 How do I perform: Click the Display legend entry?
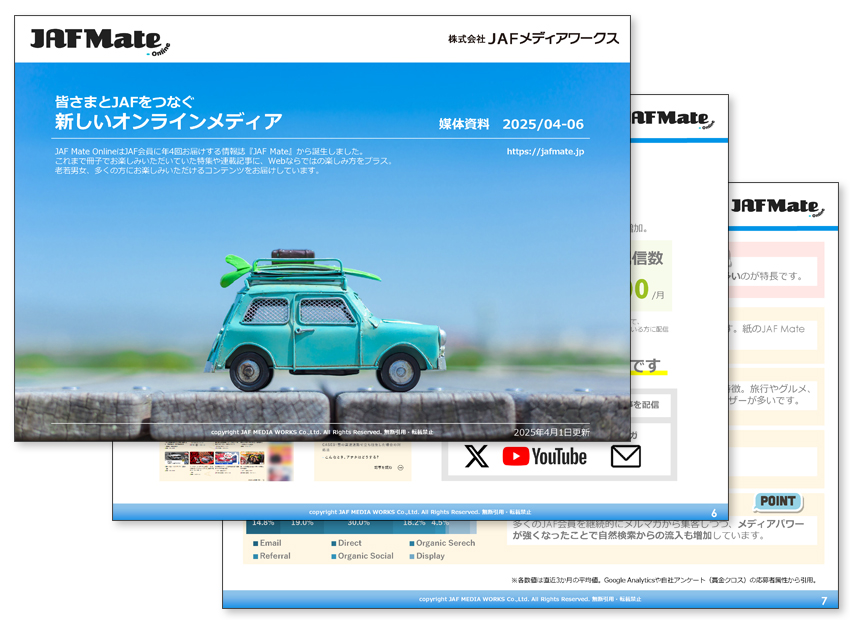coord(427,556)
